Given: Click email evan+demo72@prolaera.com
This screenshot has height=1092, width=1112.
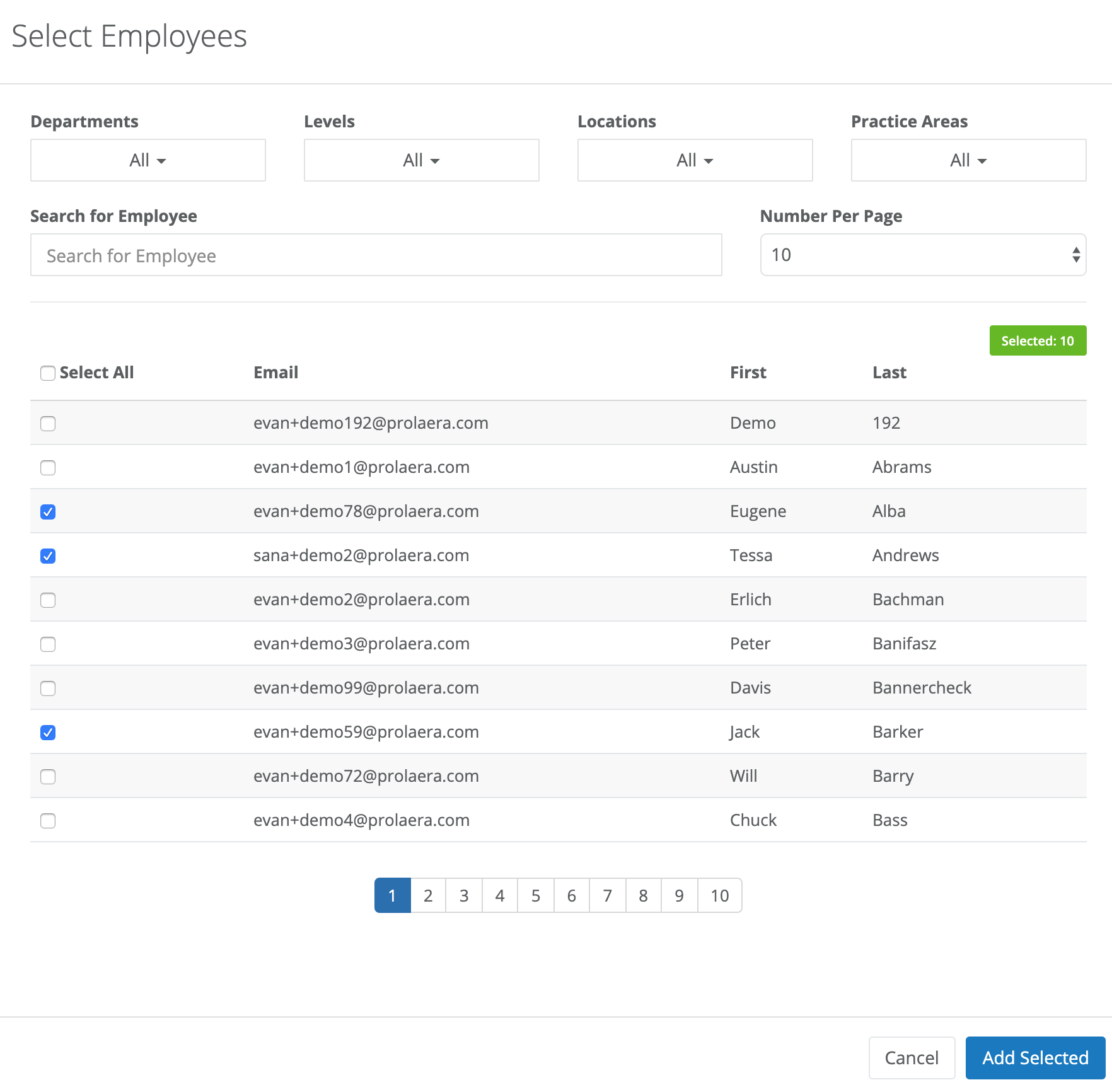Looking at the screenshot, I should (366, 776).
